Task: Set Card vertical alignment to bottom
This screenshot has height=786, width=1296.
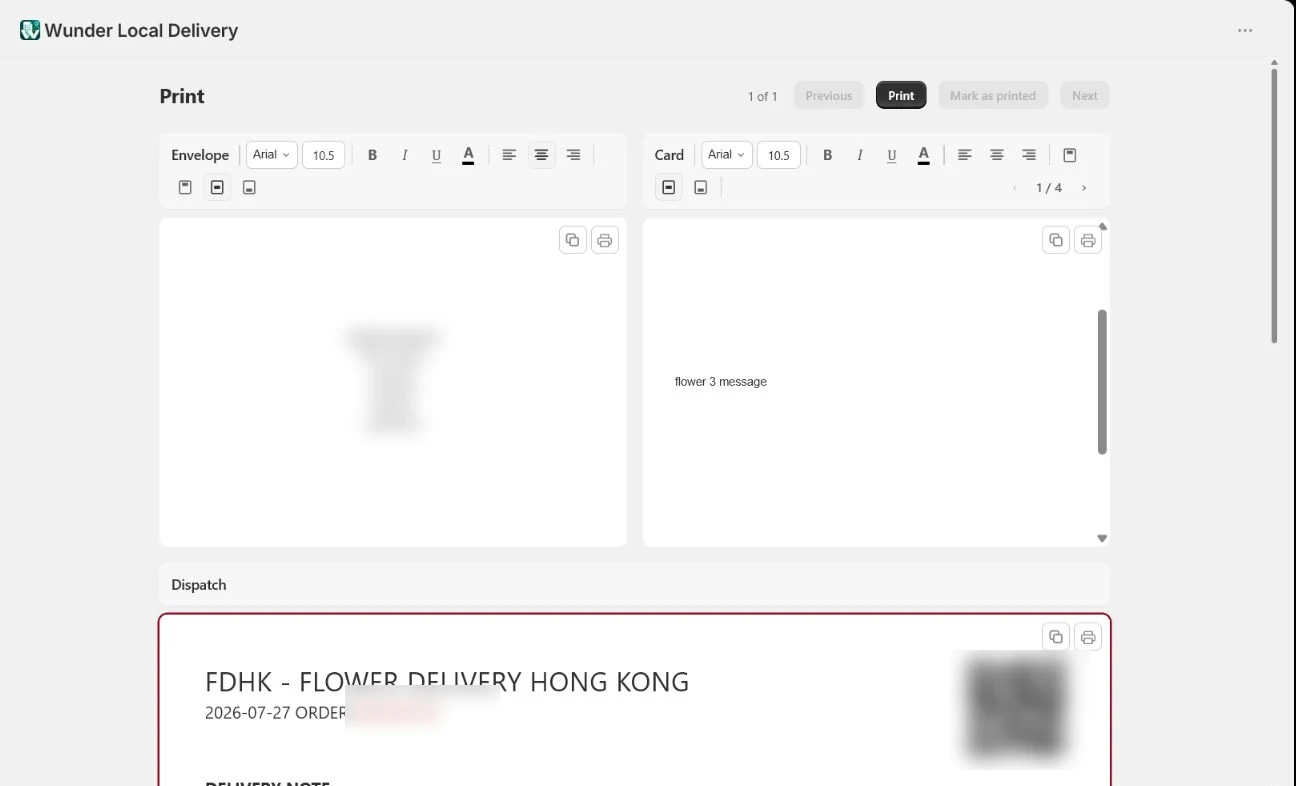Action: [x=701, y=187]
